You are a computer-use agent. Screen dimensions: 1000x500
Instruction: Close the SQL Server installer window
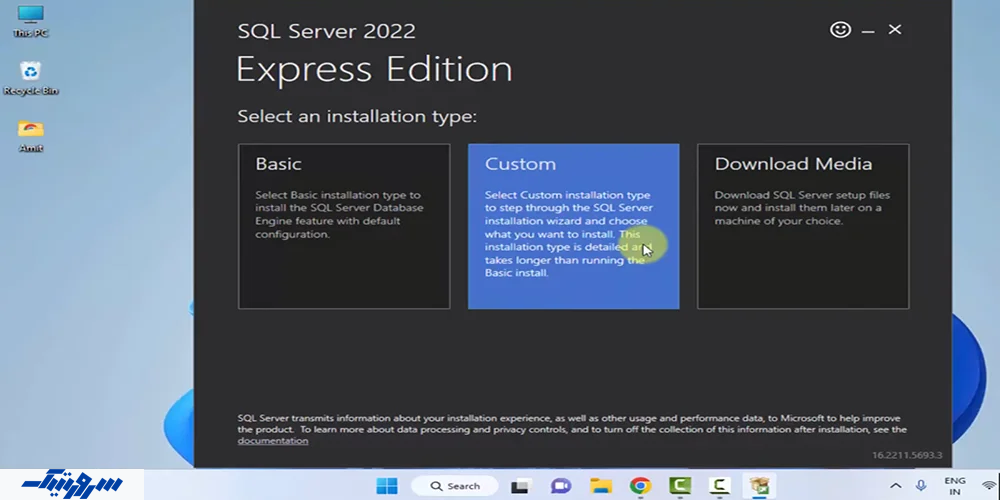coord(895,29)
